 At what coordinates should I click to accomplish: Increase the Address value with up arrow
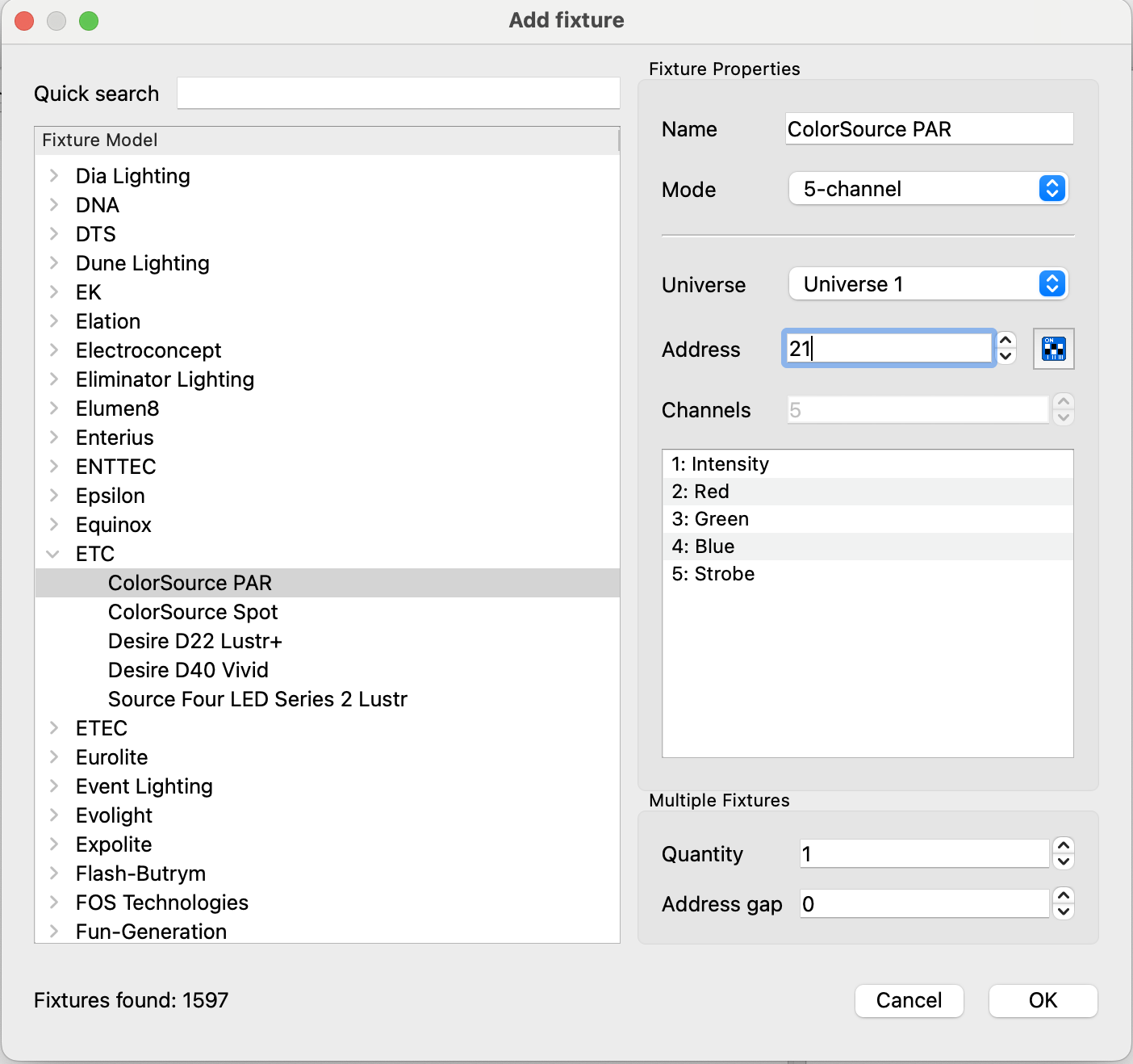pyautogui.click(x=1005, y=341)
